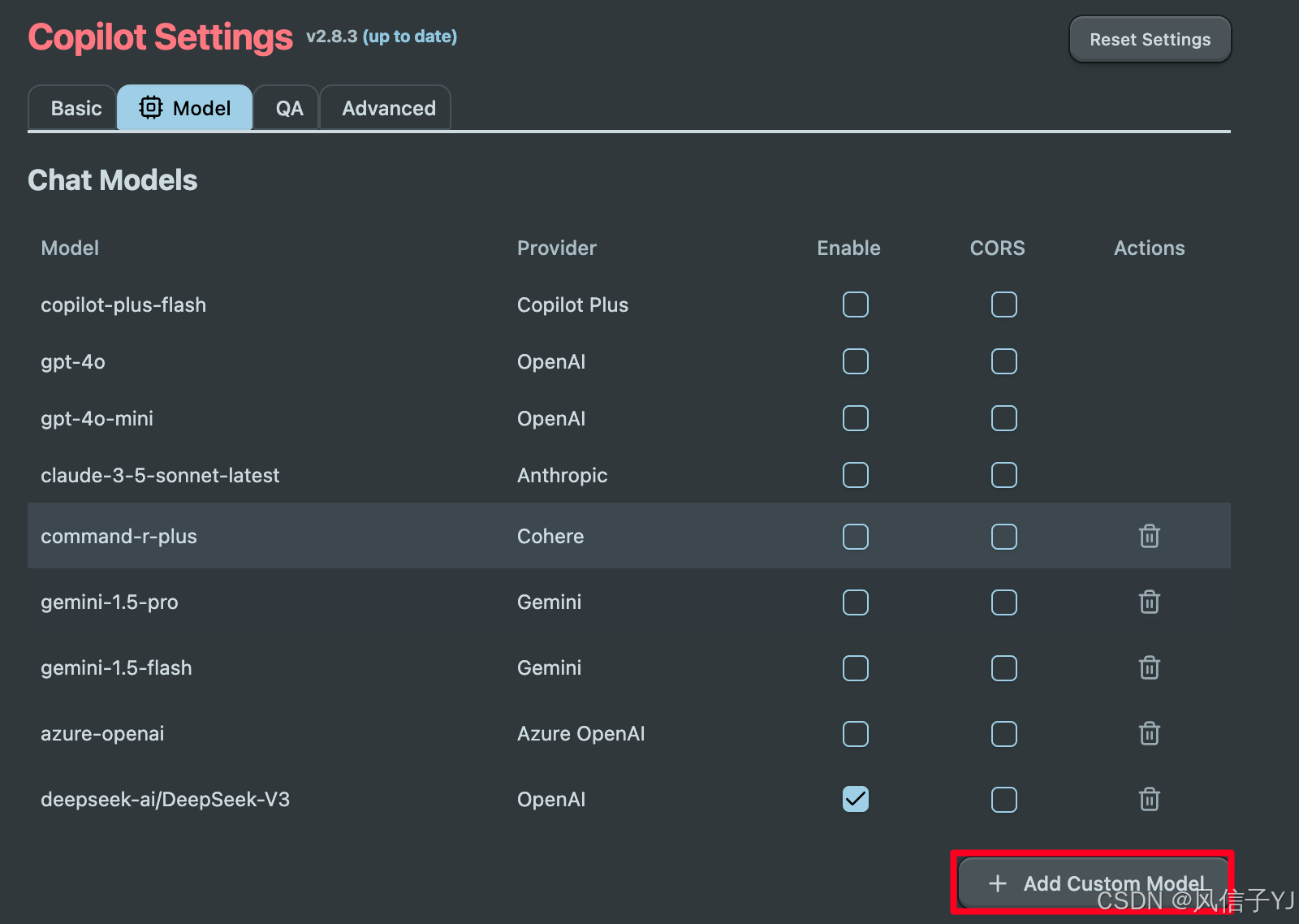Select the copilot-plus-flash model name
Viewport: 1299px width, 924px height.
pyautogui.click(x=123, y=305)
